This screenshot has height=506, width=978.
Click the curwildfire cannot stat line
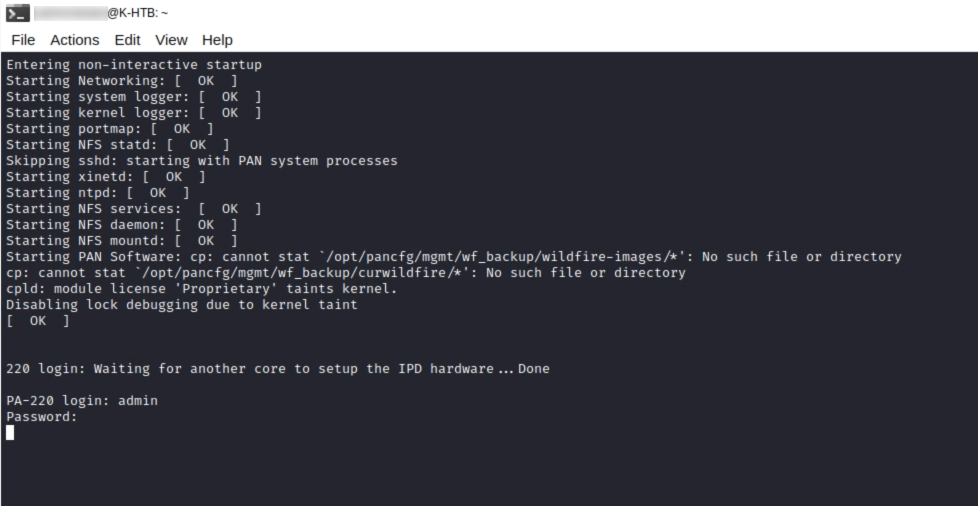point(346,273)
